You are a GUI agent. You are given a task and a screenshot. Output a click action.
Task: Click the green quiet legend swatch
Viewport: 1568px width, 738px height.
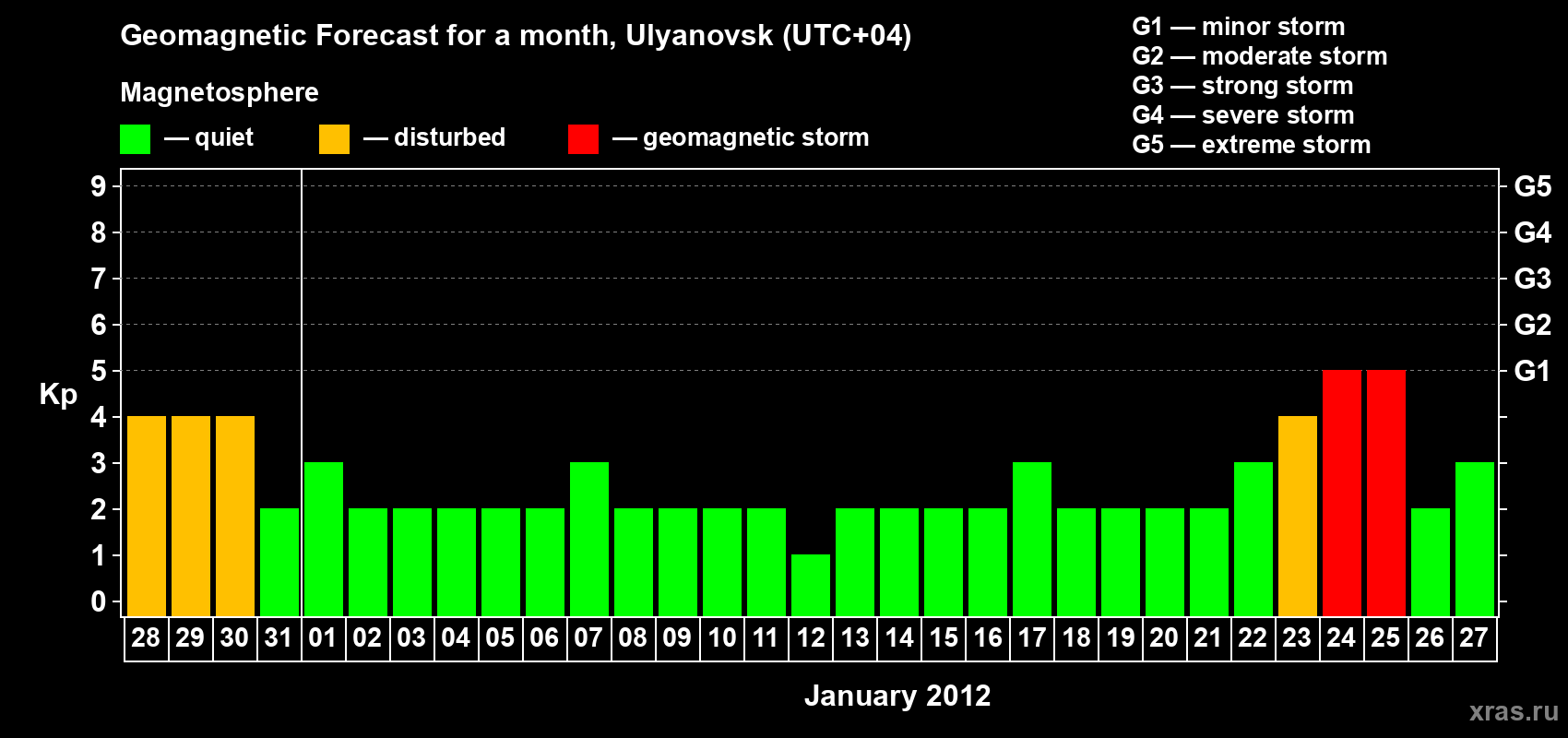tap(135, 139)
